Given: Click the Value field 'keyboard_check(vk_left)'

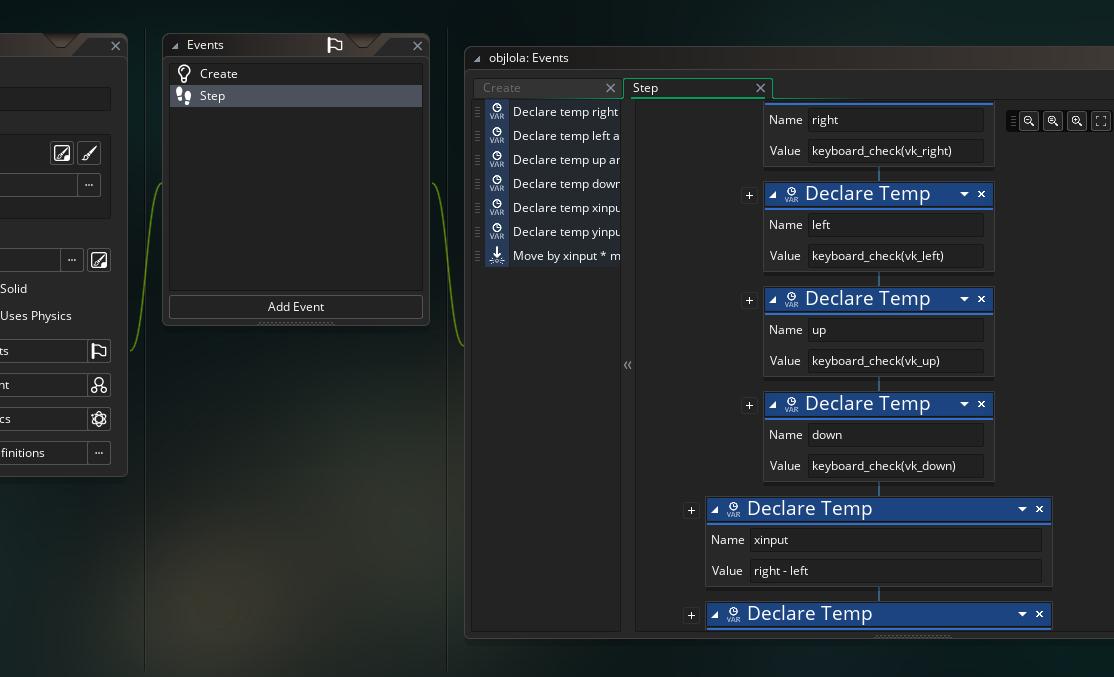Looking at the screenshot, I should [x=896, y=256].
